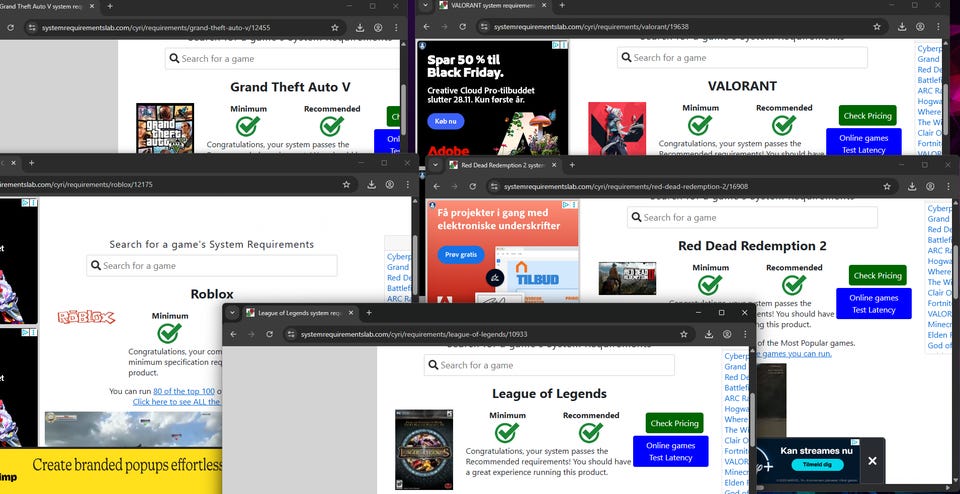Reload the Grand Theft Auto V page
The width and height of the screenshot is (960, 494).
coord(10,28)
